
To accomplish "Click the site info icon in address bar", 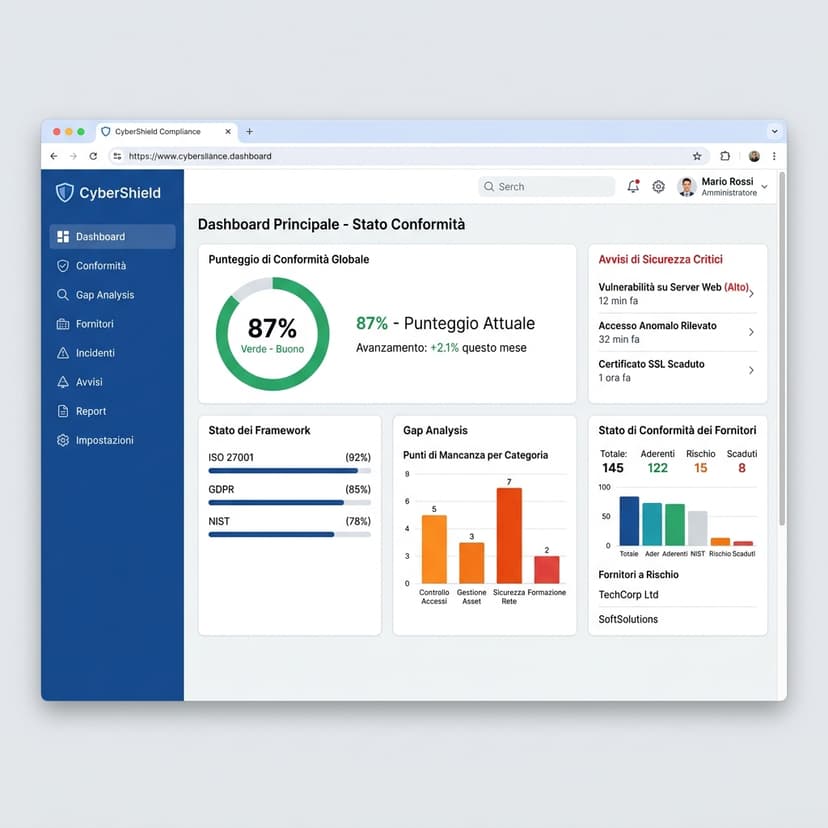I will [117, 156].
